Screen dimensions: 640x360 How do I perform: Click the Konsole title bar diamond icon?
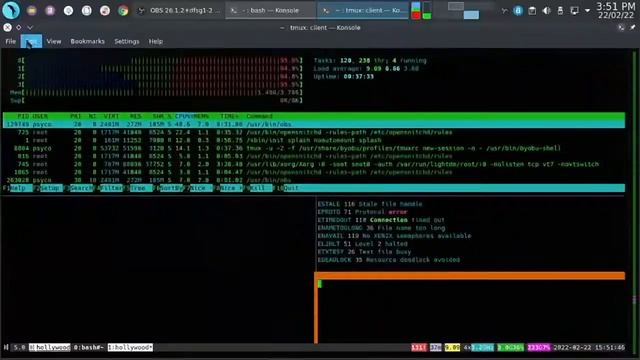tap(19, 27)
